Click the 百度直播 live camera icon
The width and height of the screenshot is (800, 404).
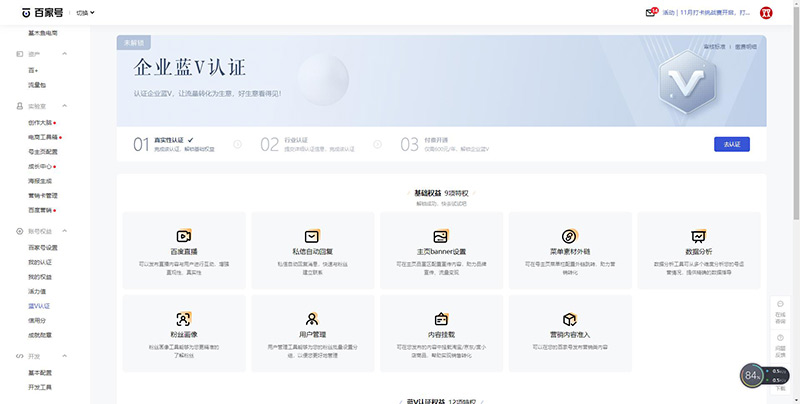(x=184, y=236)
